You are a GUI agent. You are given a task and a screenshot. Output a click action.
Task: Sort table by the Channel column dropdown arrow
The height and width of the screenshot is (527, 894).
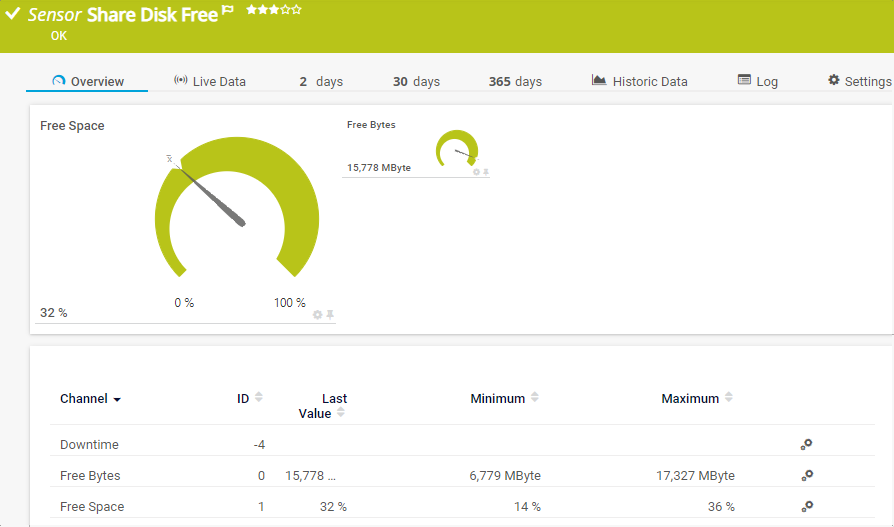point(117,399)
